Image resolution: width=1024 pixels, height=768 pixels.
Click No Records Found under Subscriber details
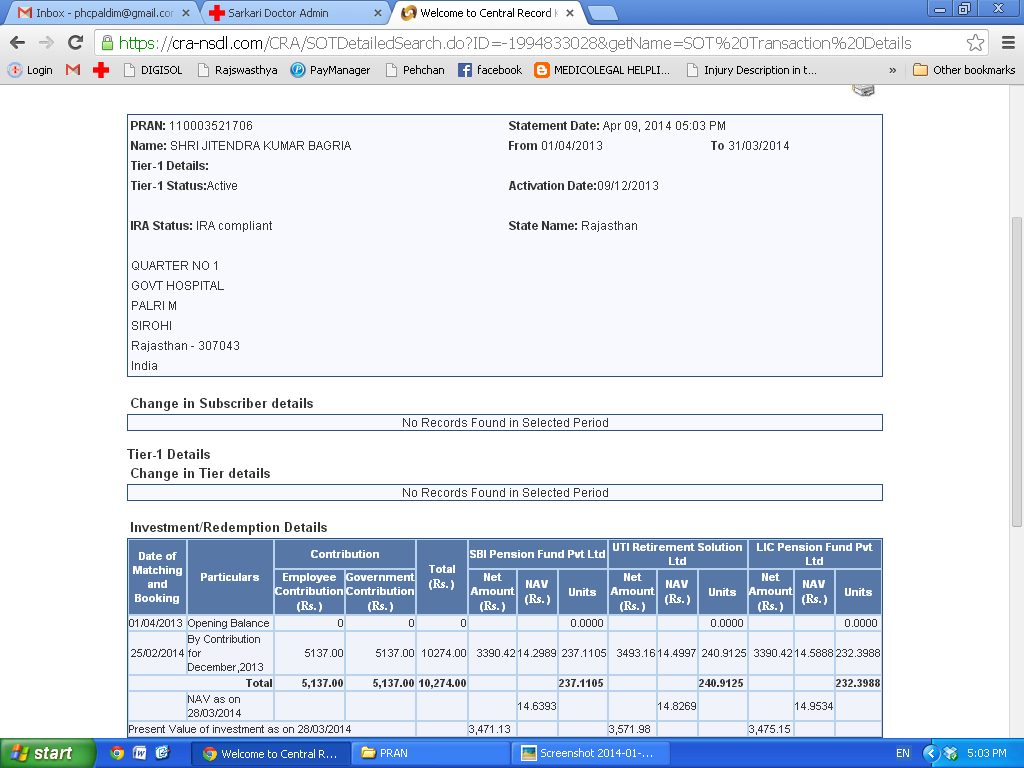(x=505, y=423)
